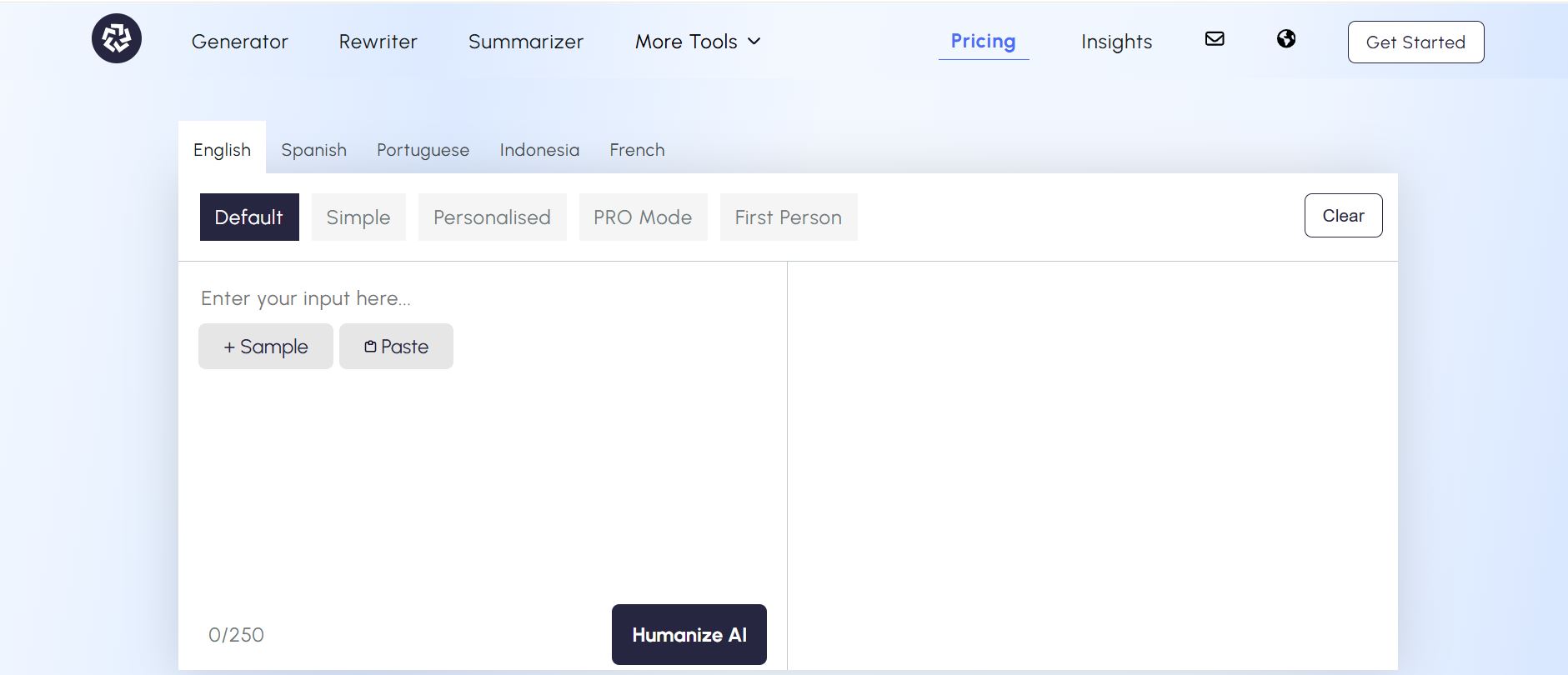
Task: Click the Paste clipboard button
Action: pos(396,347)
